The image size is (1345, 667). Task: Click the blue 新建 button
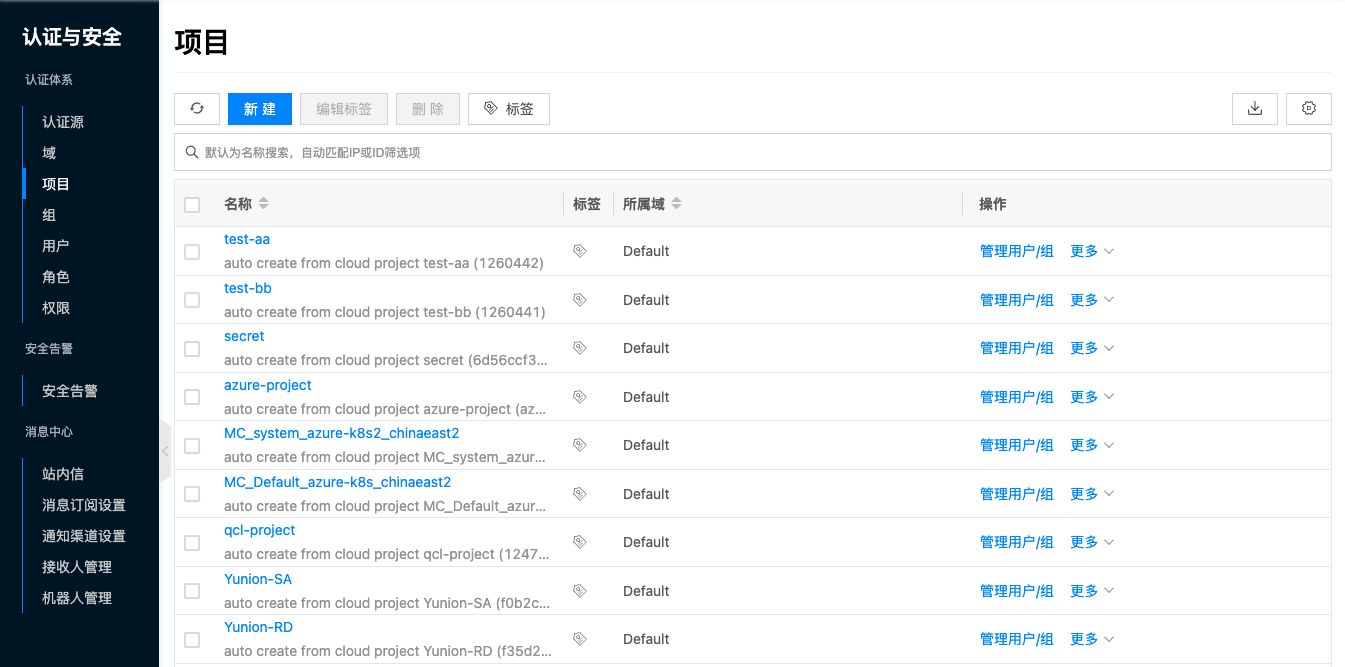pyautogui.click(x=260, y=109)
